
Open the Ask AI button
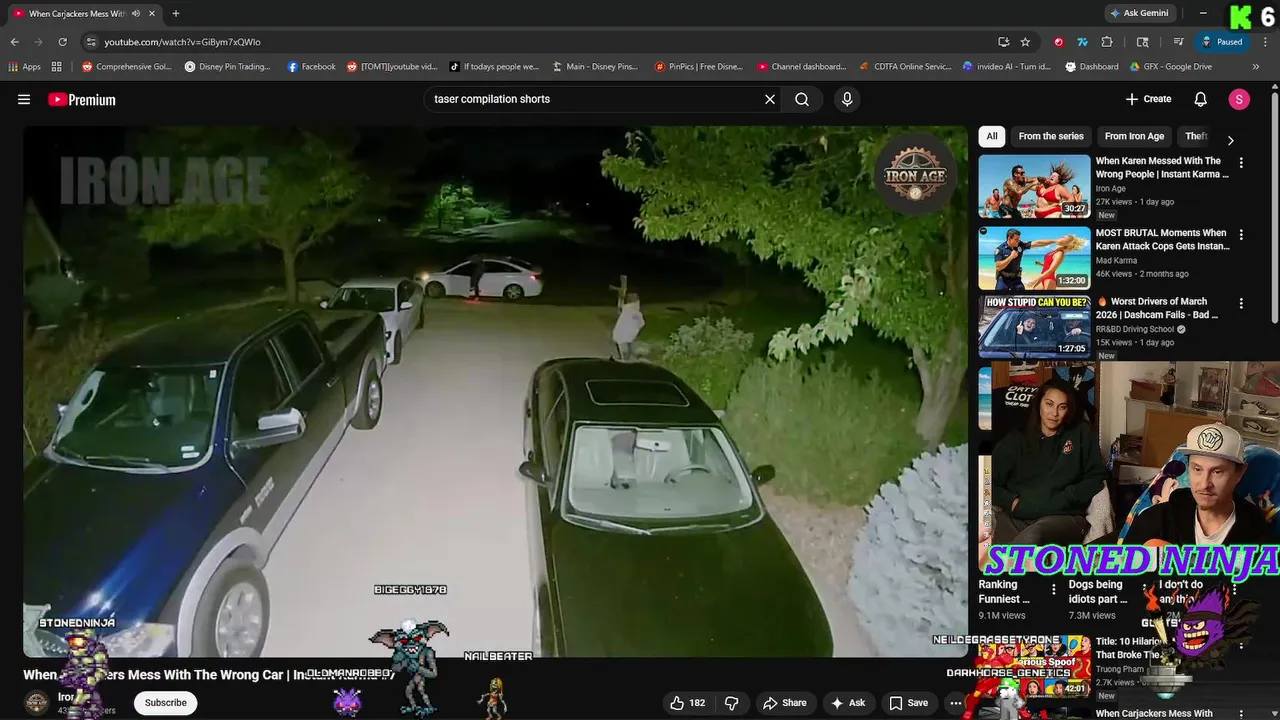point(847,703)
